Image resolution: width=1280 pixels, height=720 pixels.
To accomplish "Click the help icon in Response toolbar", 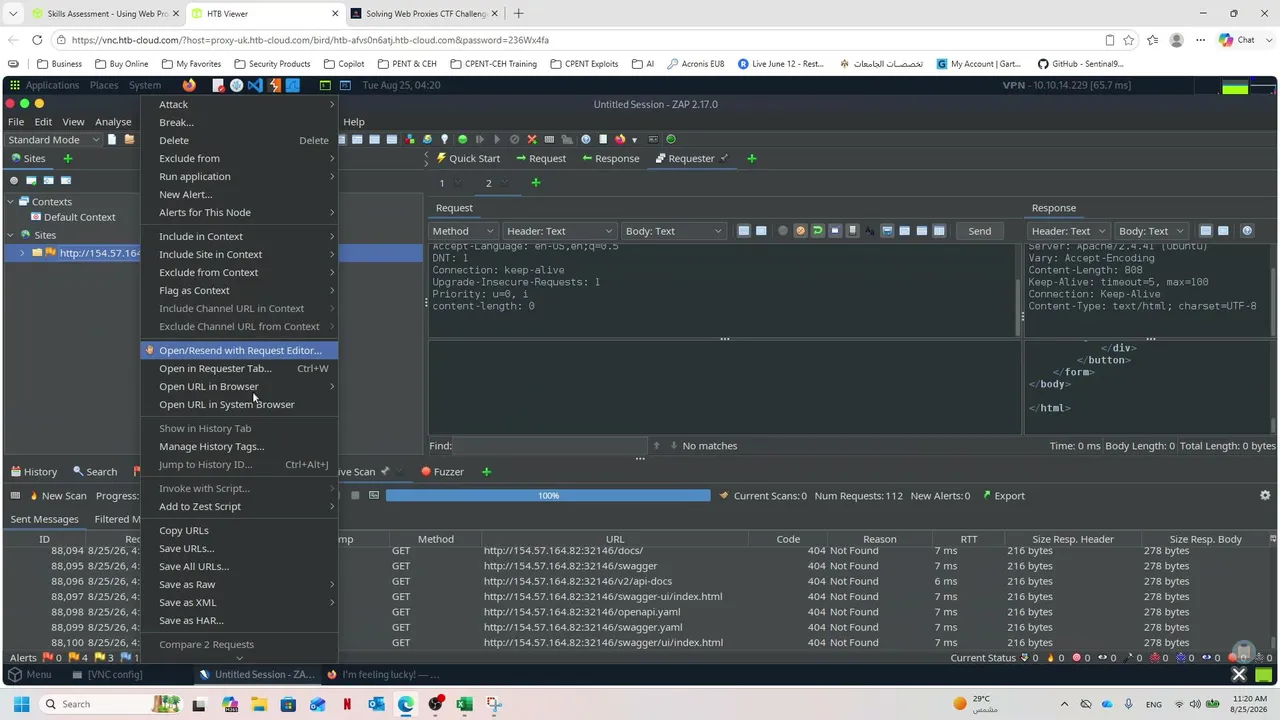I will coord(1247,231).
